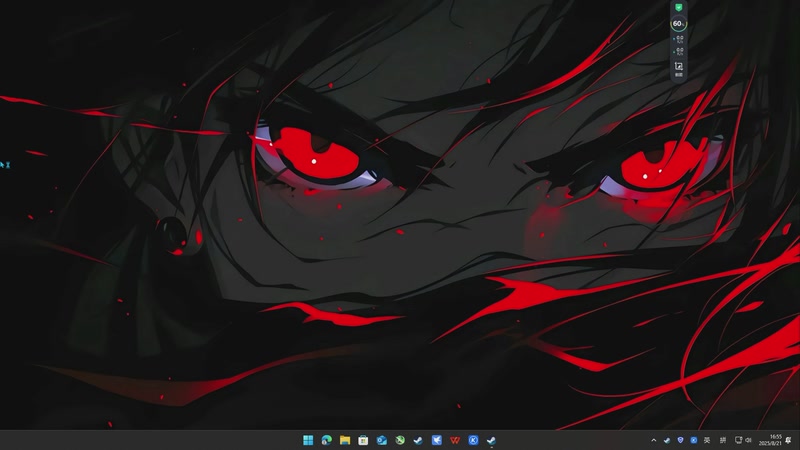Click the 60% memory usage ring

click(679, 23)
